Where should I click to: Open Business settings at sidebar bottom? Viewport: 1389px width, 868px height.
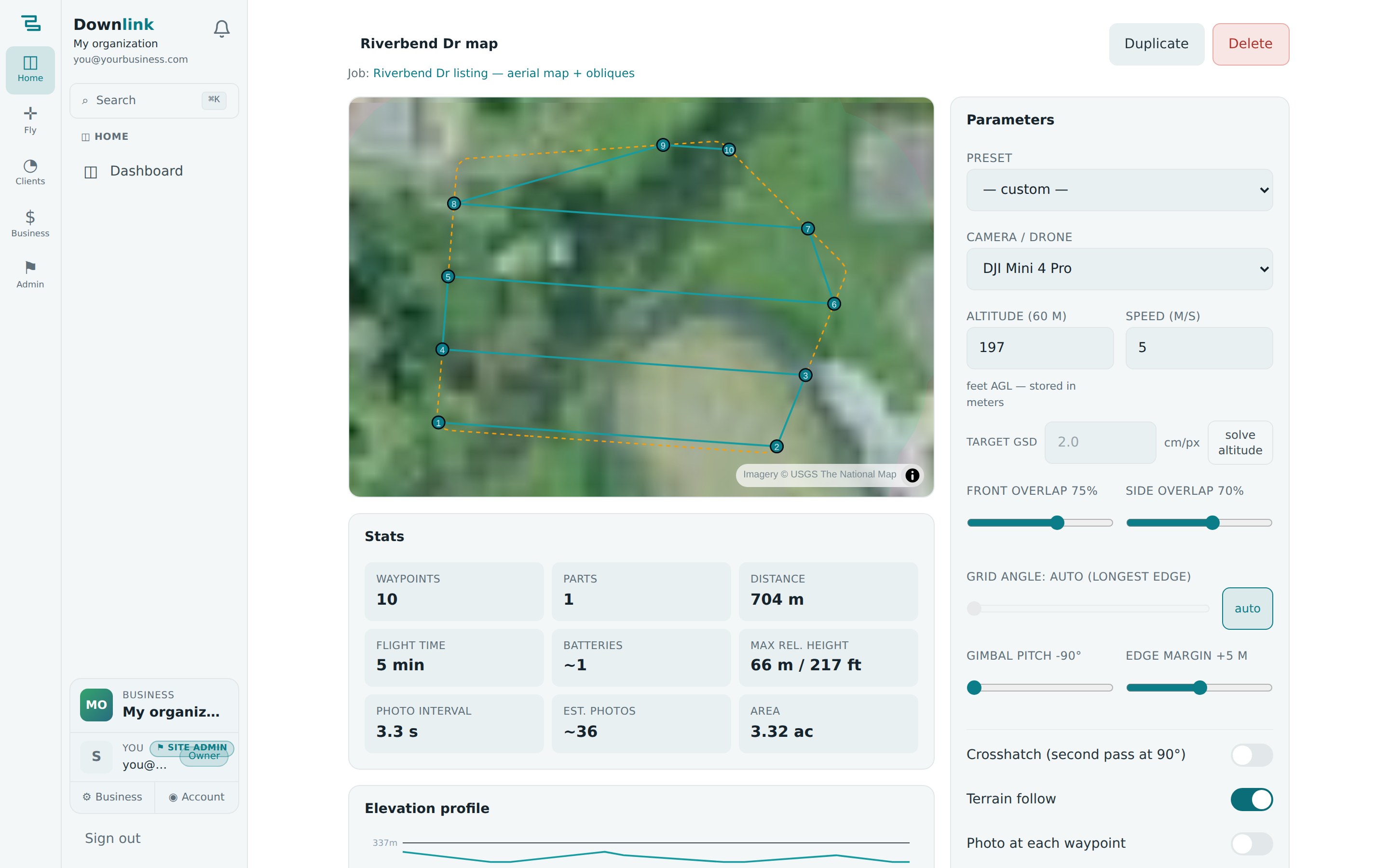pyautogui.click(x=112, y=797)
